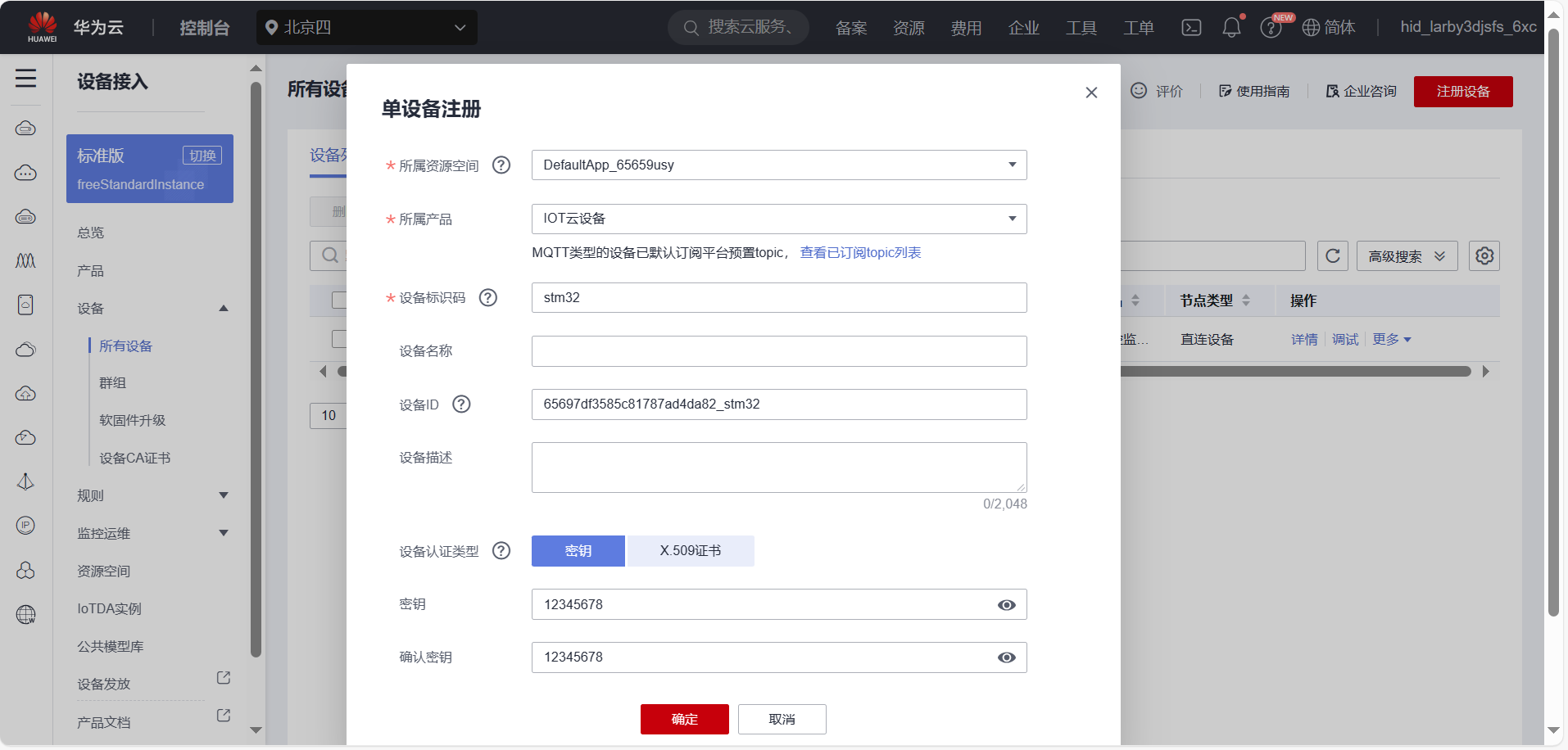Refresh the device list
The height and width of the screenshot is (750, 1568).
[1333, 256]
